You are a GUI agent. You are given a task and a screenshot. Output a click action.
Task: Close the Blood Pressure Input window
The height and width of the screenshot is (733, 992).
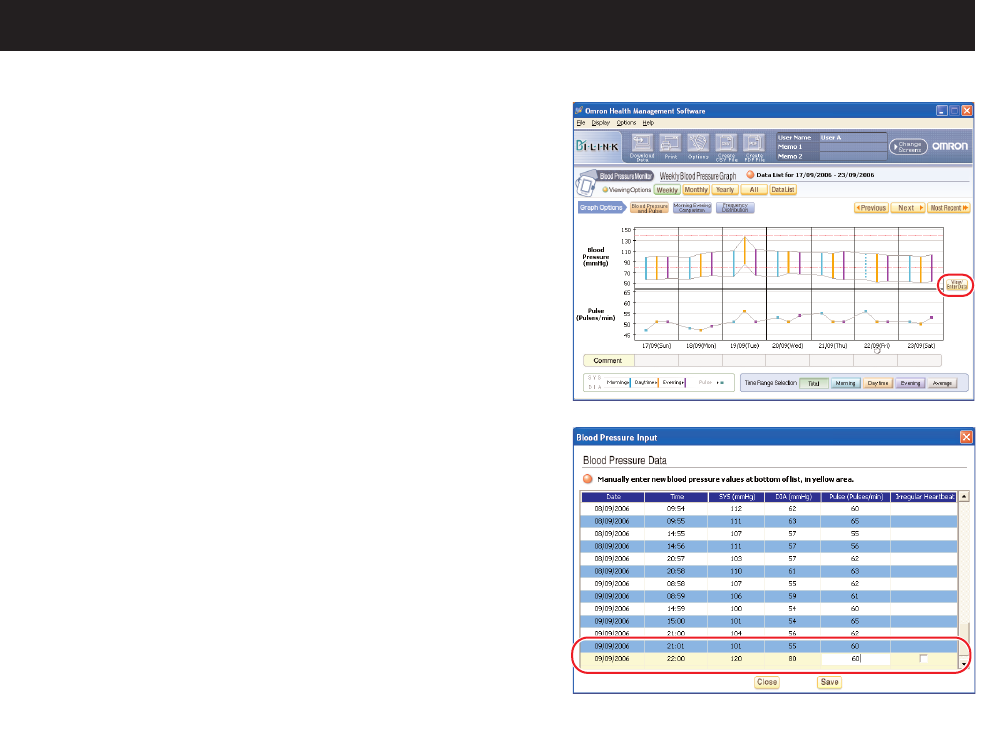click(x=966, y=437)
